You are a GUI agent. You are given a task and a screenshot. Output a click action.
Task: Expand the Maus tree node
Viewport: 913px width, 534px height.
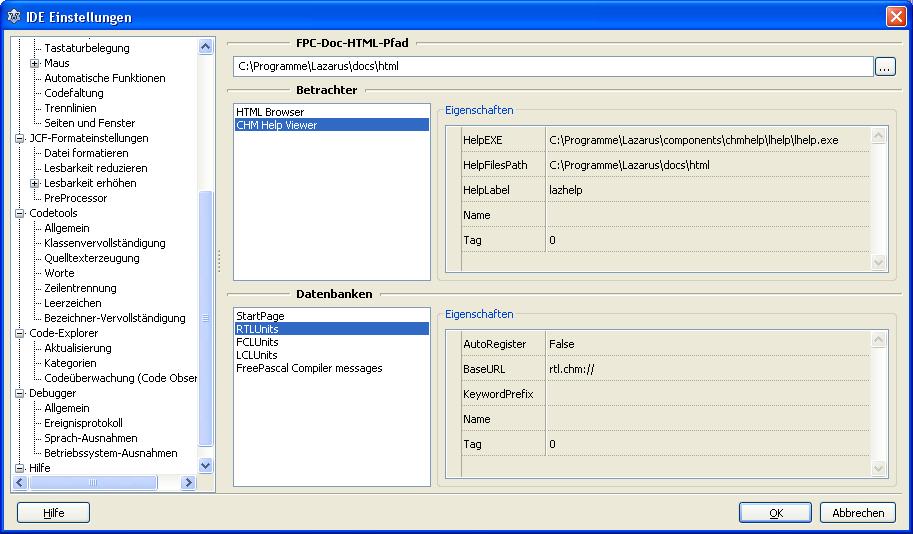(35, 63)
